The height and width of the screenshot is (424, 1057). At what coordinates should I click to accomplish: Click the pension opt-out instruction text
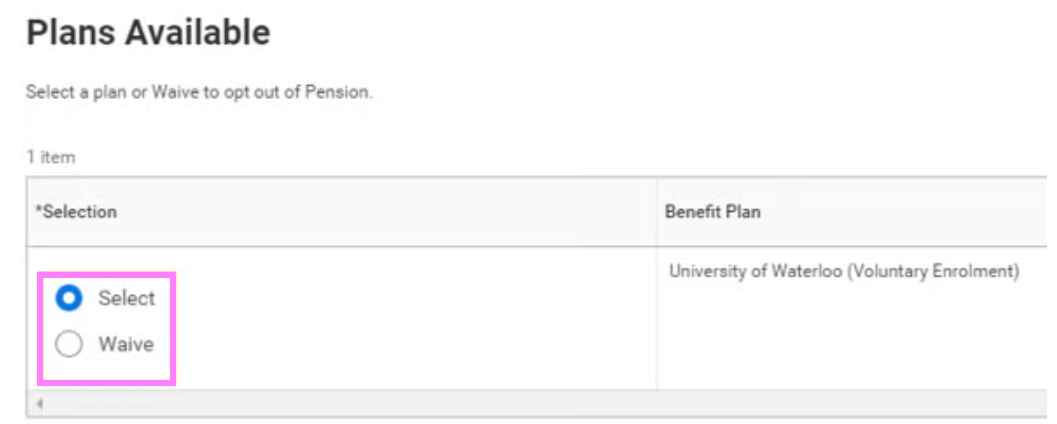[x=199, y=93]
